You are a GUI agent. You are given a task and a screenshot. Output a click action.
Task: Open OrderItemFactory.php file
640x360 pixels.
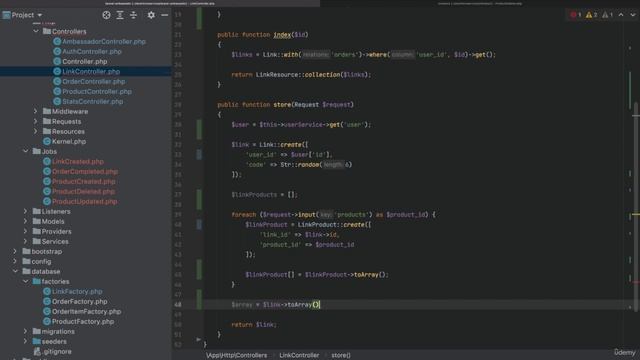[87, 311]
